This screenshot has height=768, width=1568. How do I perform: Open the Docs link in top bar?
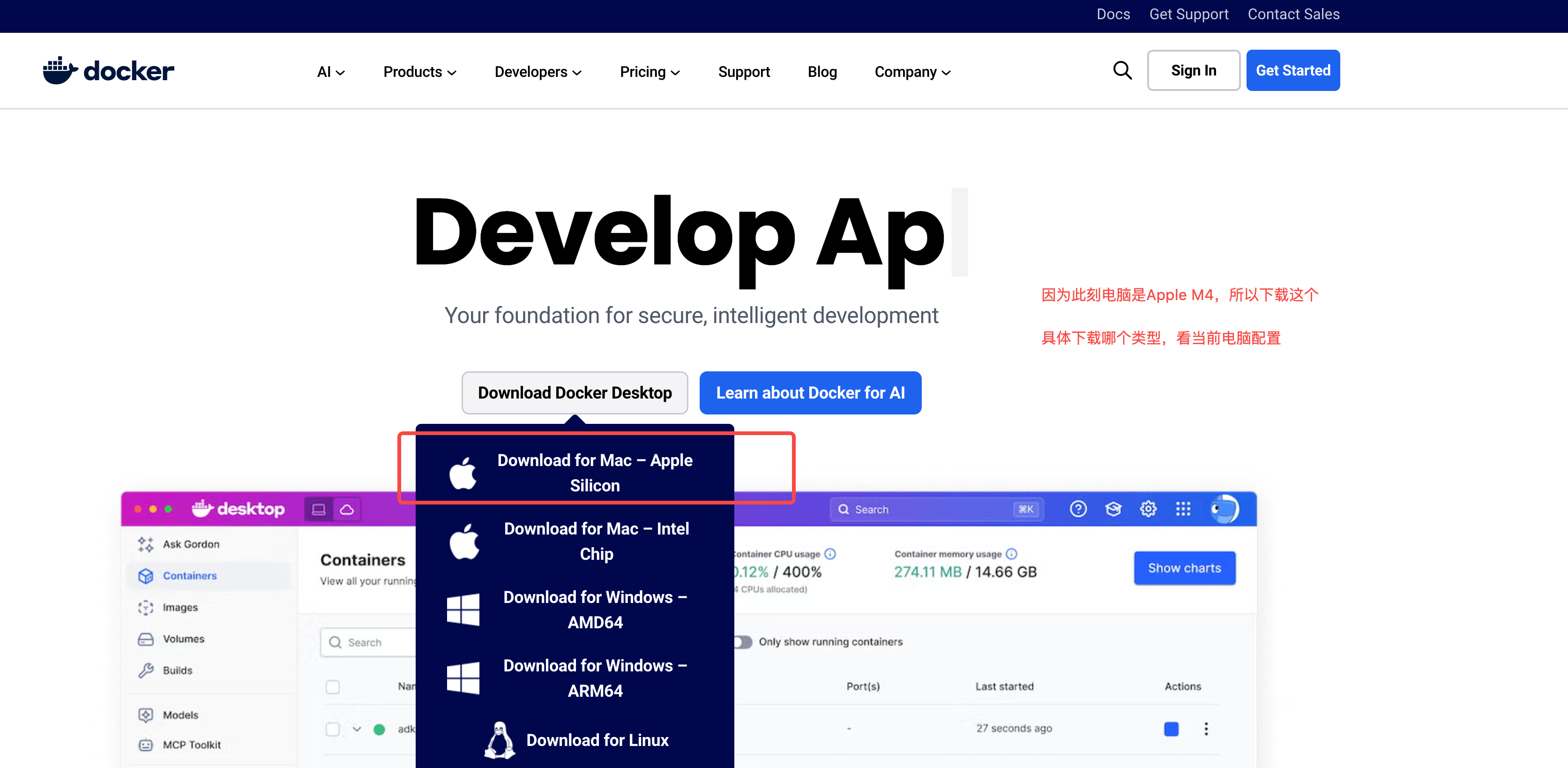pyautogui.click(x=1113, y=14)
